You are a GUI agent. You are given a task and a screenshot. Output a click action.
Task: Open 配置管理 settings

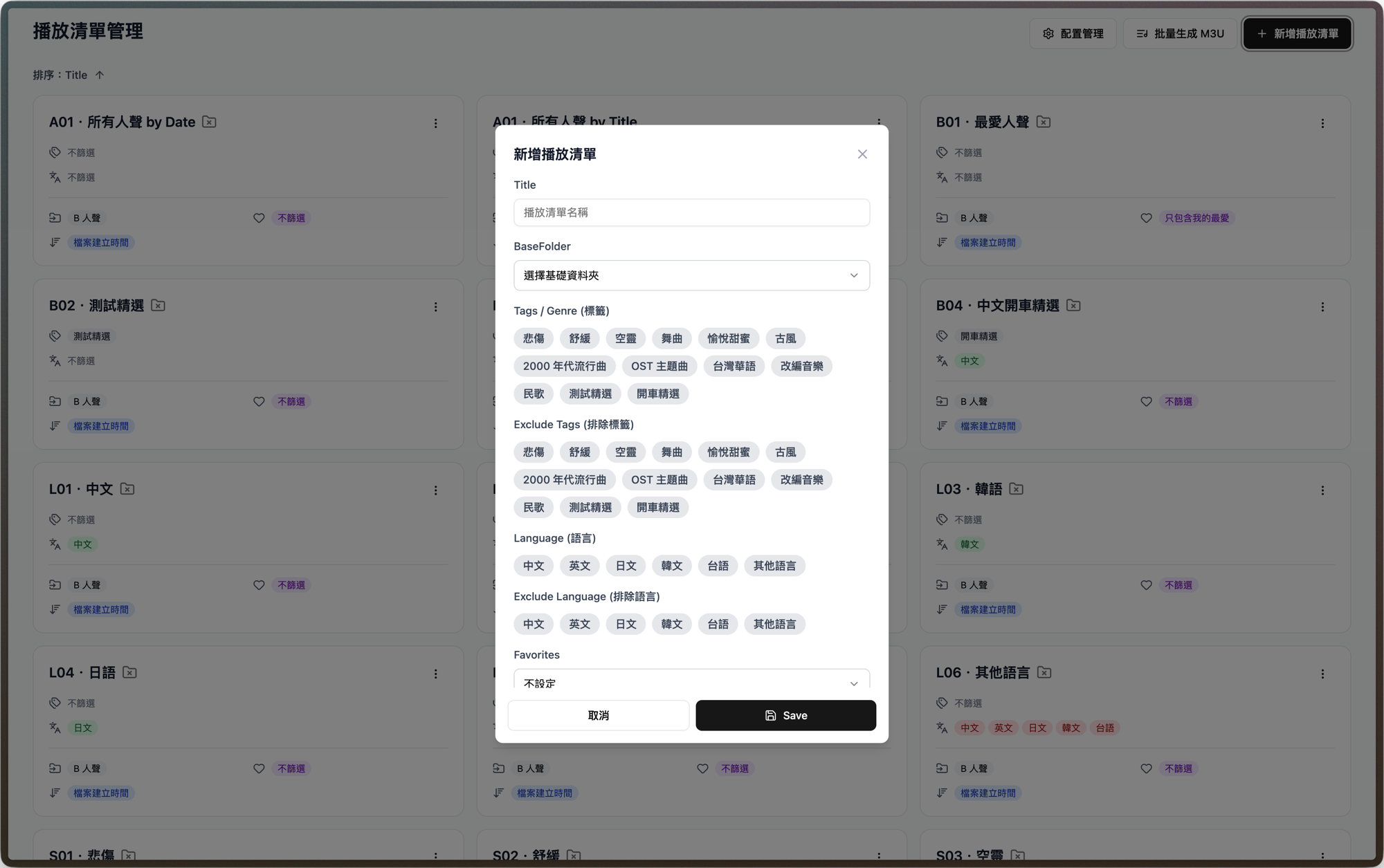pyautogui.click(x=1073, y=33)
